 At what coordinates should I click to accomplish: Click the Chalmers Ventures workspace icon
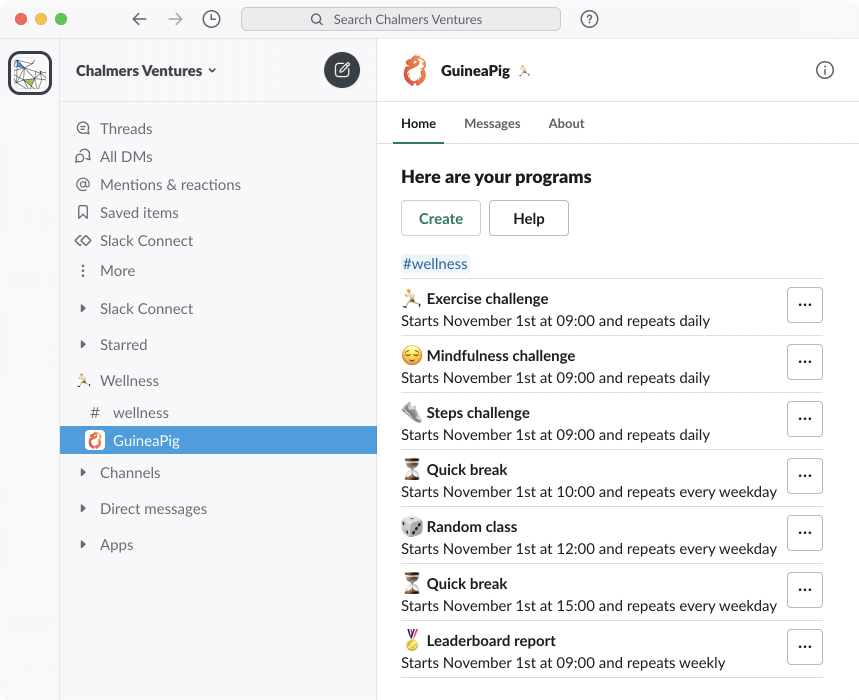pyautogui.click(x=30, y=72)
